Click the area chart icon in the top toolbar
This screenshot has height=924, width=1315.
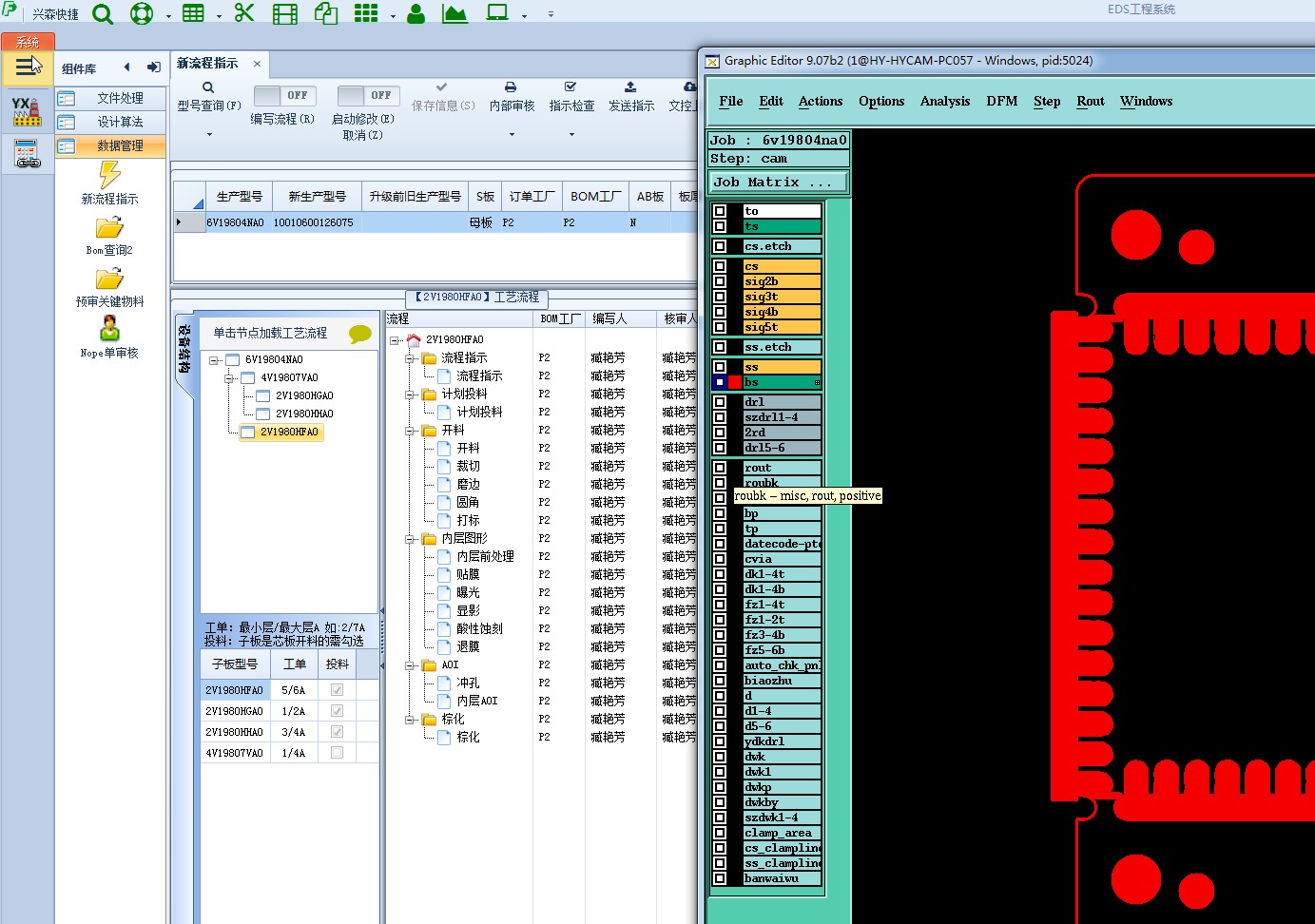click(455, 13)
